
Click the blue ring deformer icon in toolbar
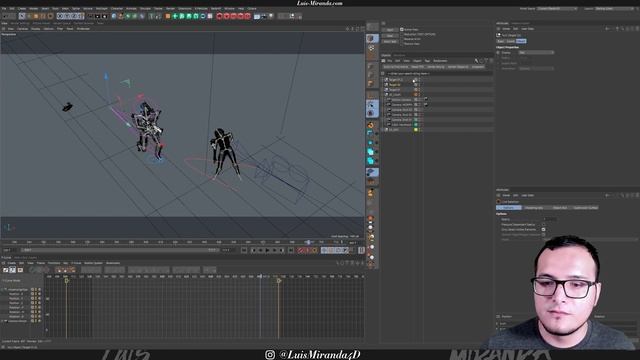point(202,16)
